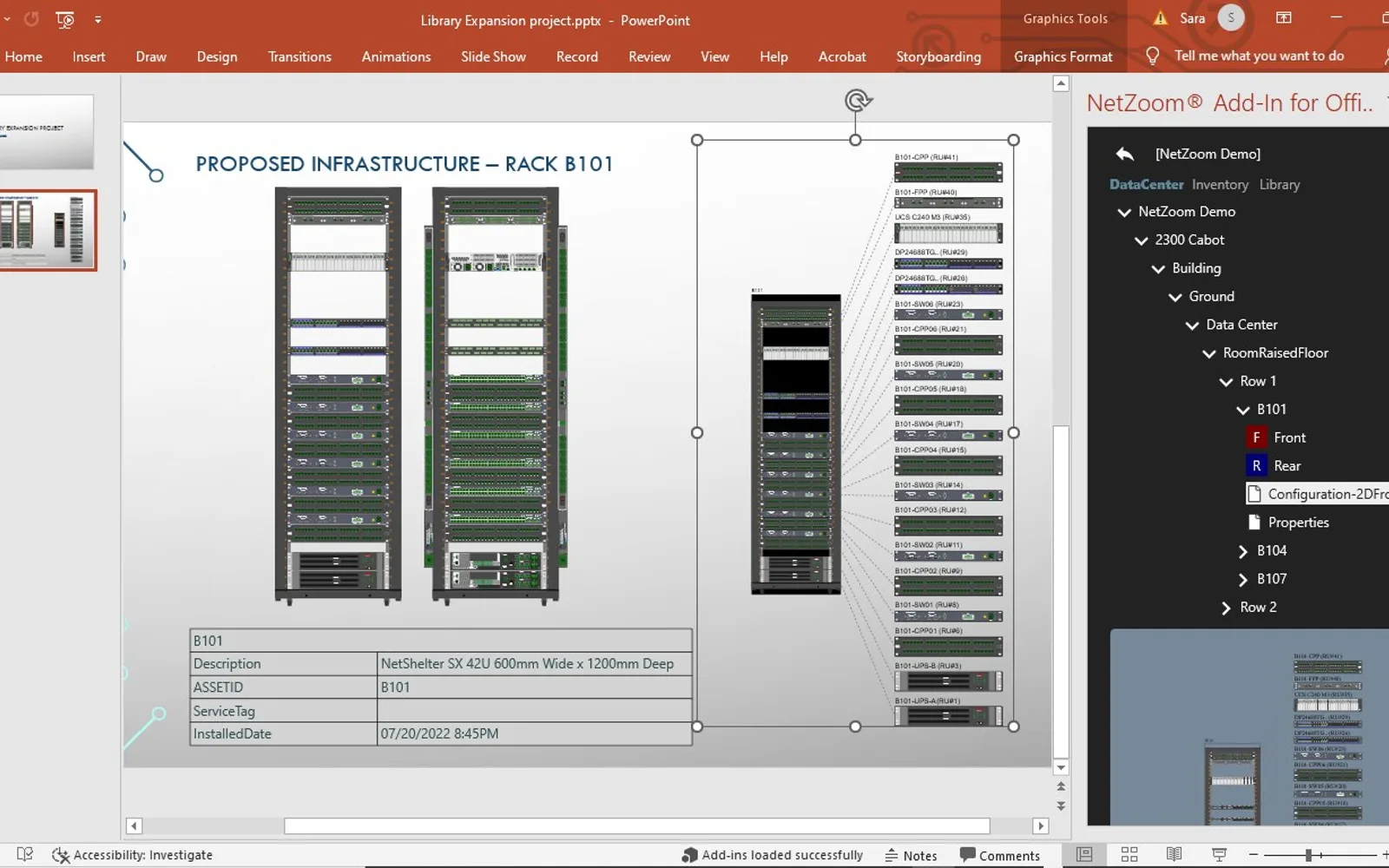Click the horizontal scrollbar right arrow
Screen dimensions: 1389x868
(1041, 825)
